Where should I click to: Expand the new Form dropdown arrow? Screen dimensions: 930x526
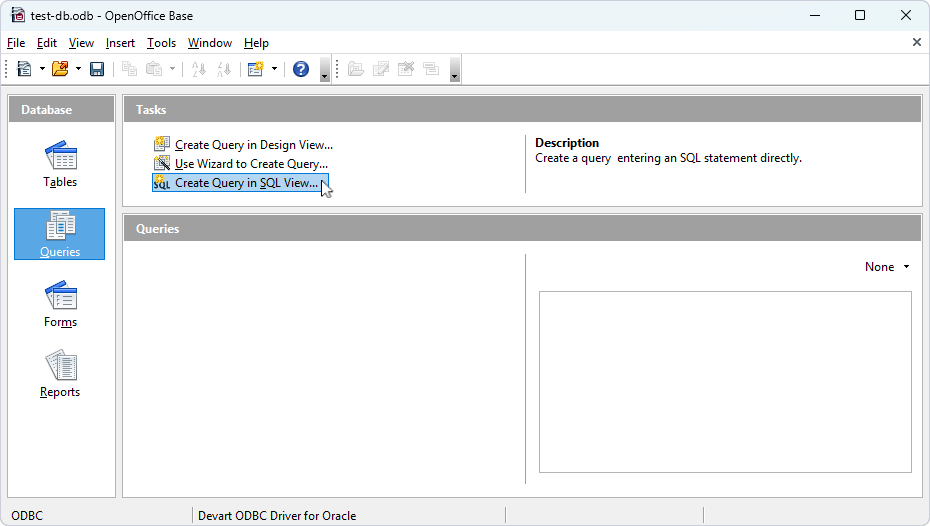click(274, 69)
